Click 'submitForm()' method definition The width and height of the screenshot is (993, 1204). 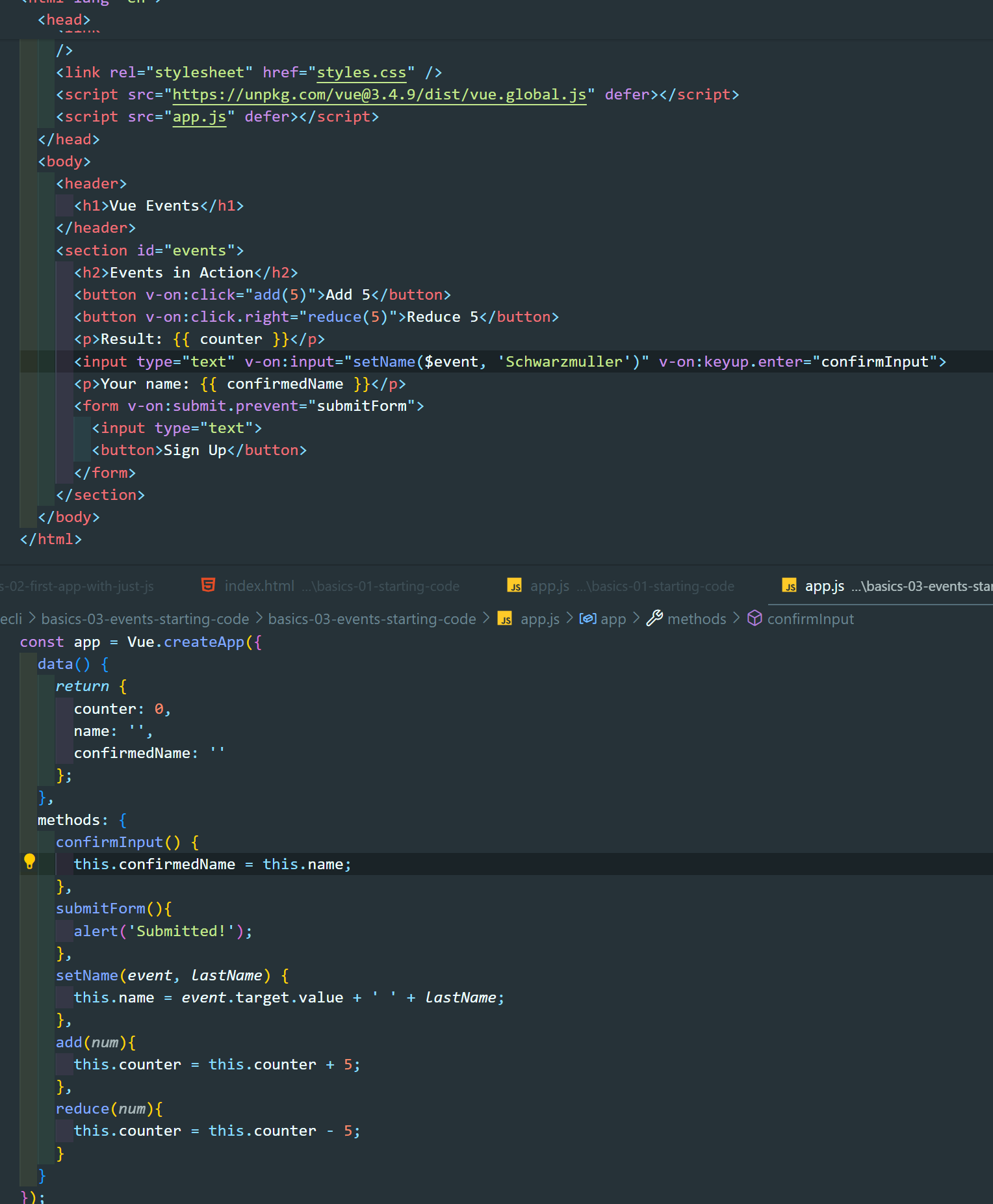point(109,909)
